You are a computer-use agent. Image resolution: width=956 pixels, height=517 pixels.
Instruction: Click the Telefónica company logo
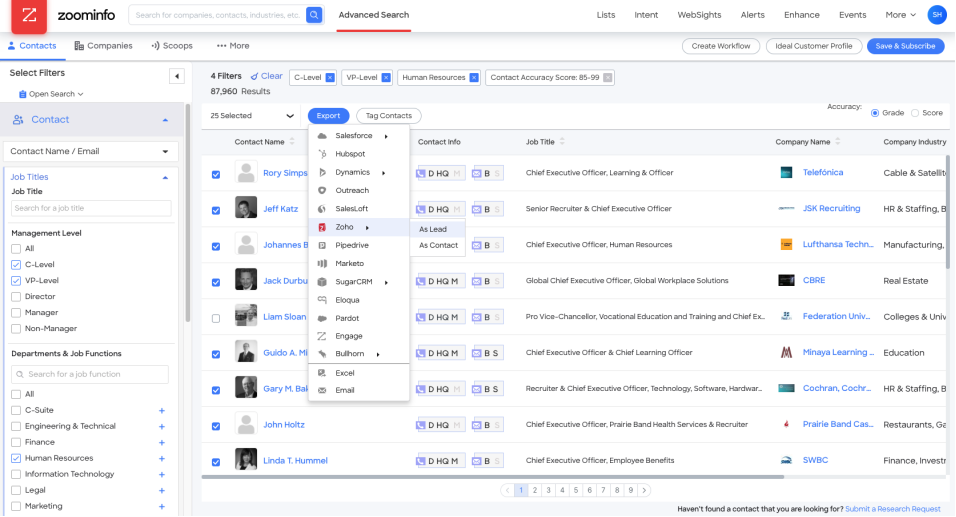(x=786, y=173)
